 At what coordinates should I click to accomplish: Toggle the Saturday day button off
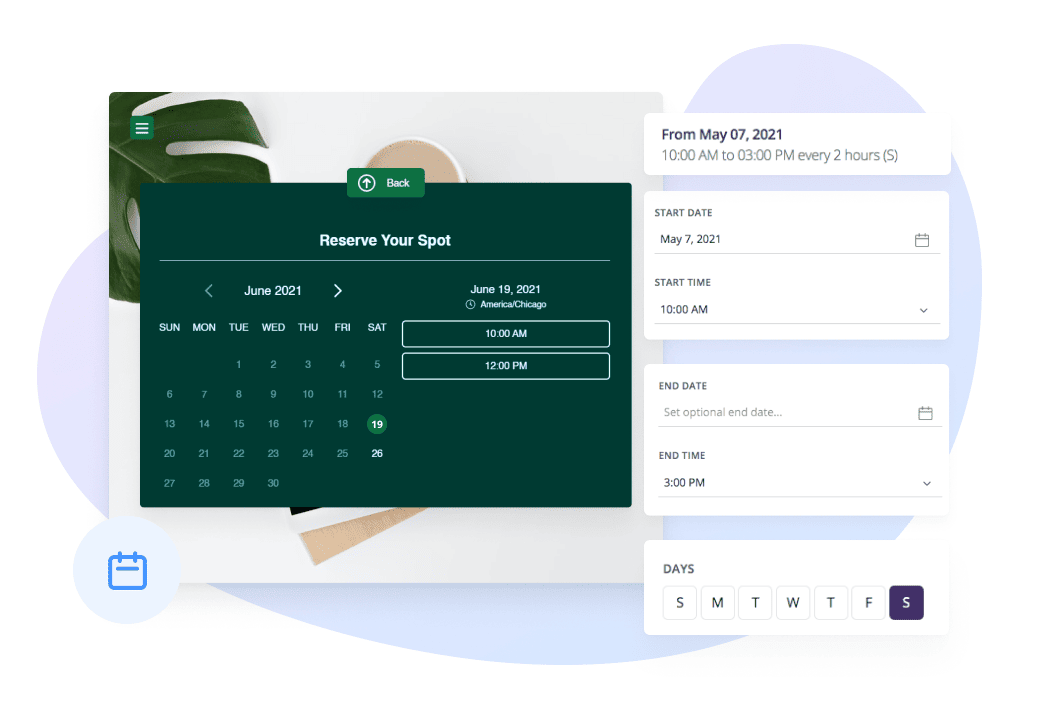[906, 603]
